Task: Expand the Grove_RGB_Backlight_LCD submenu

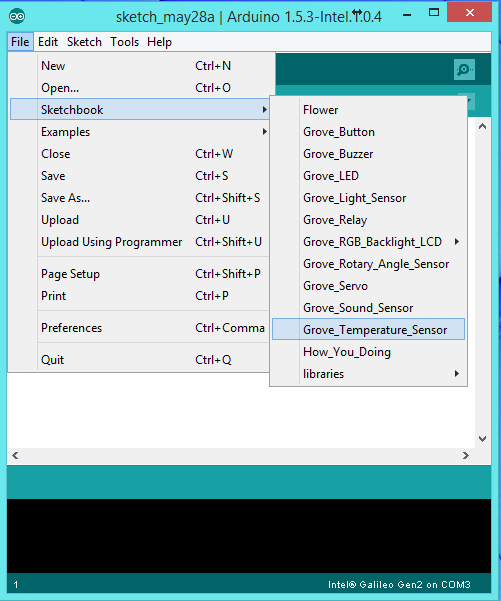Action: pyautogui.click(x=368, y=242)
